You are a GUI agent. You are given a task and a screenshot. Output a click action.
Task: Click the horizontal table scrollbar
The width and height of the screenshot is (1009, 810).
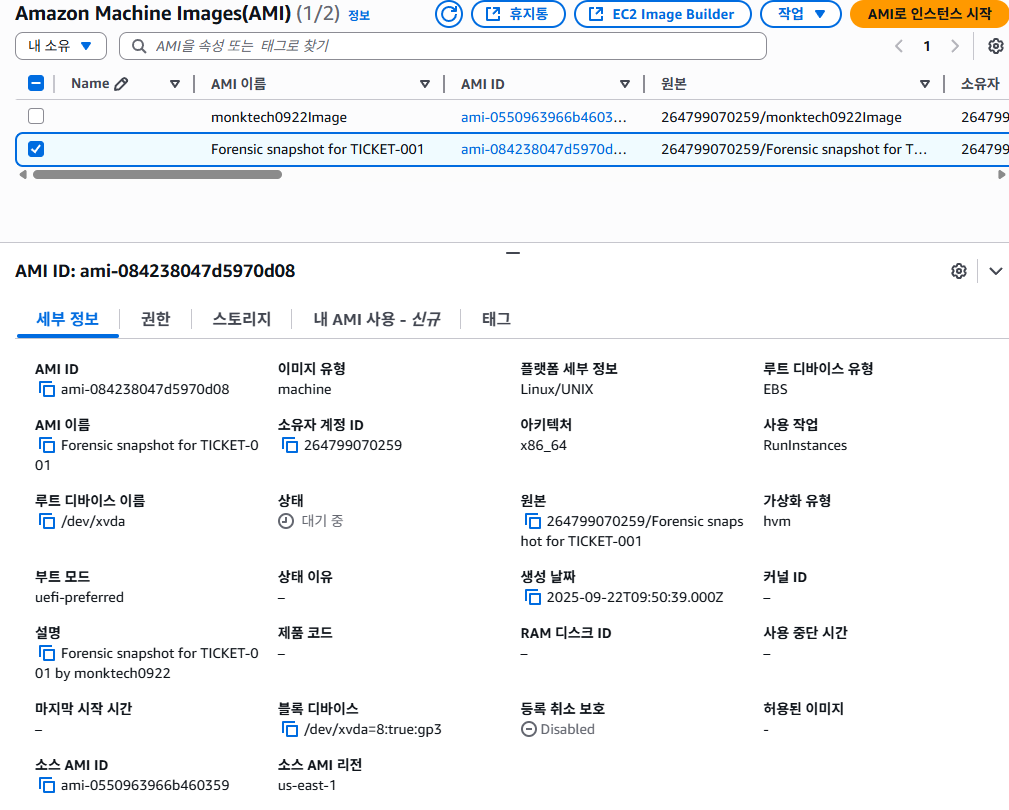pyautogui.click(x=157, y=174)
